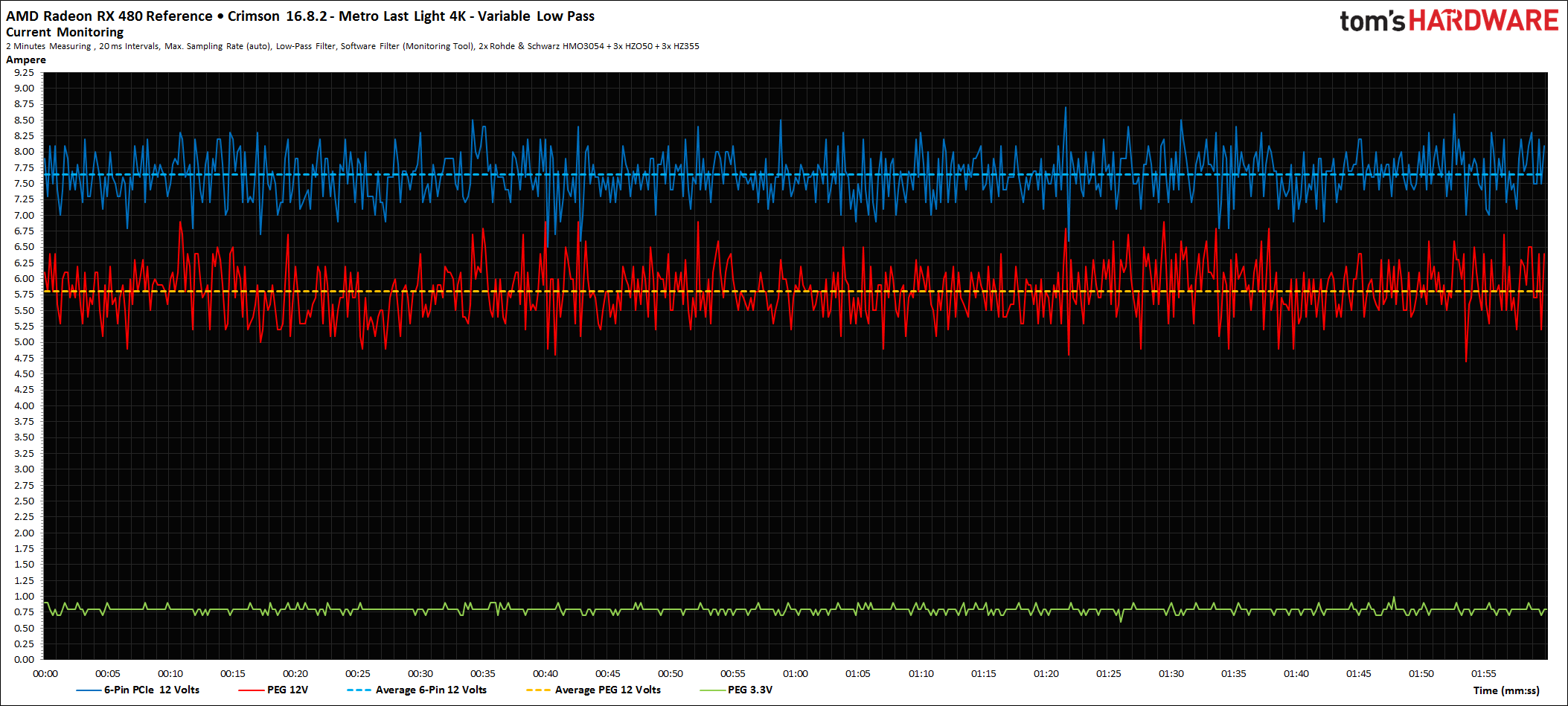Click the tom's HARDWARE logo
Viewport: 1568px width, 706px height.
point(1449,21)
